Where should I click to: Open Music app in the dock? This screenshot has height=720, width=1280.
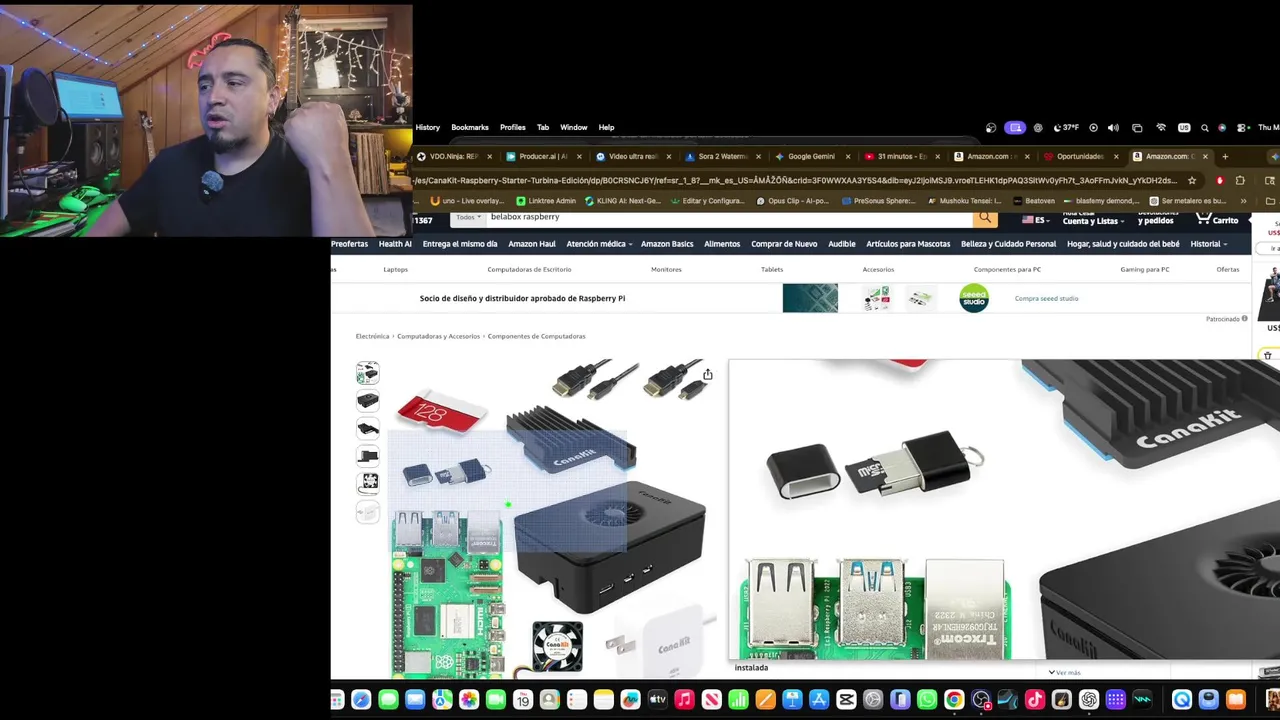(x=684, y=700)
